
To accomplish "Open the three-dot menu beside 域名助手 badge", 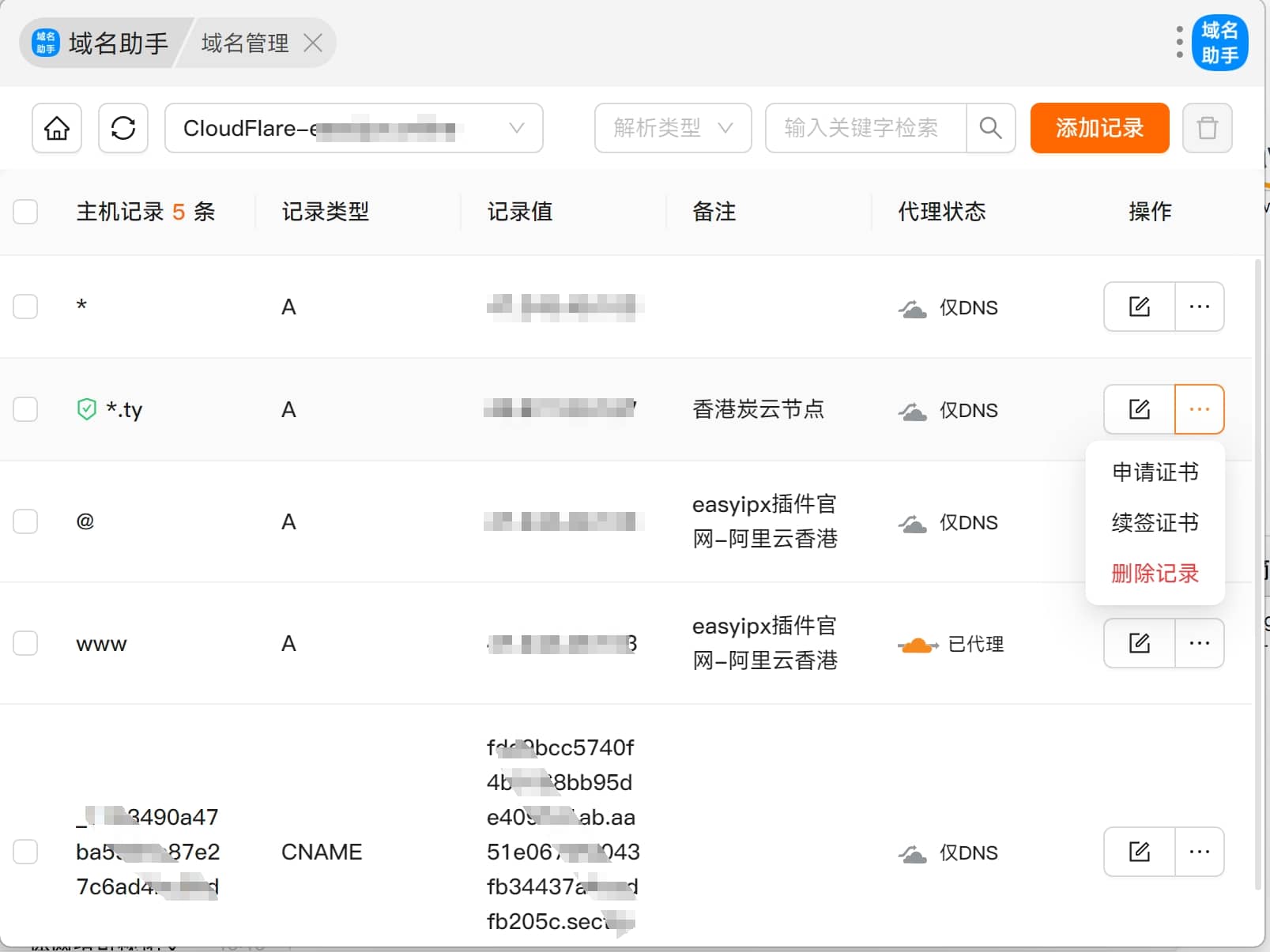I will [x=1179, y=42].
